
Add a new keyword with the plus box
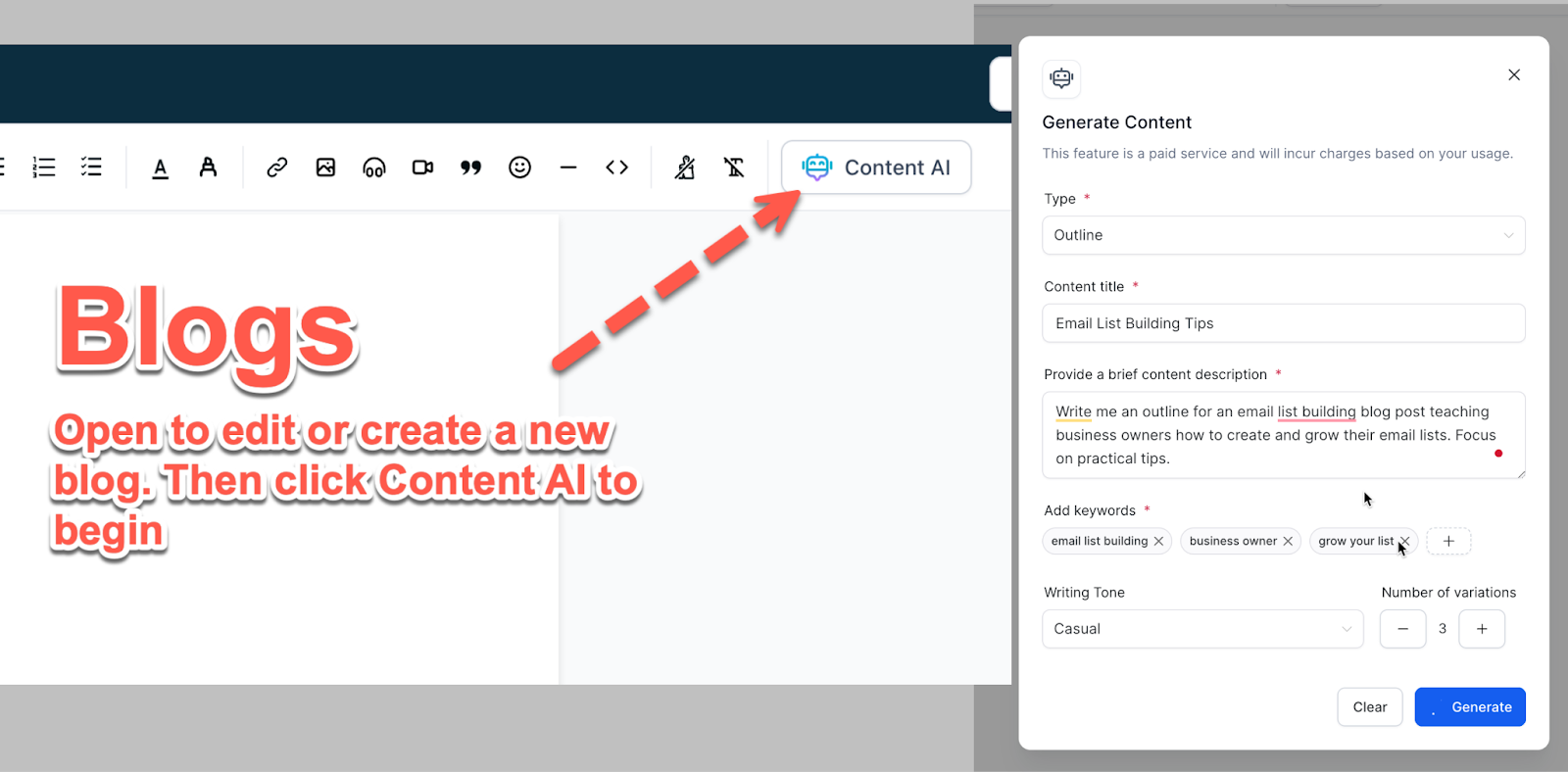click(x=1448, y=541)
